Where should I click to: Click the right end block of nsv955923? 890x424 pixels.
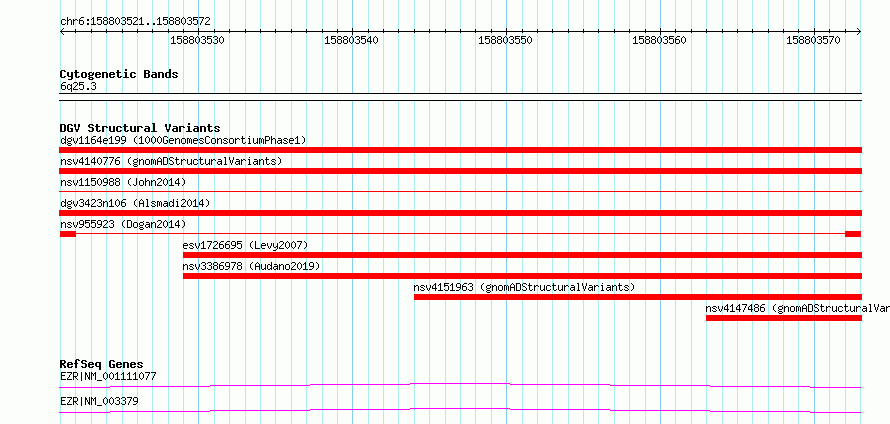pyautogui.click(x=853, y=234)
